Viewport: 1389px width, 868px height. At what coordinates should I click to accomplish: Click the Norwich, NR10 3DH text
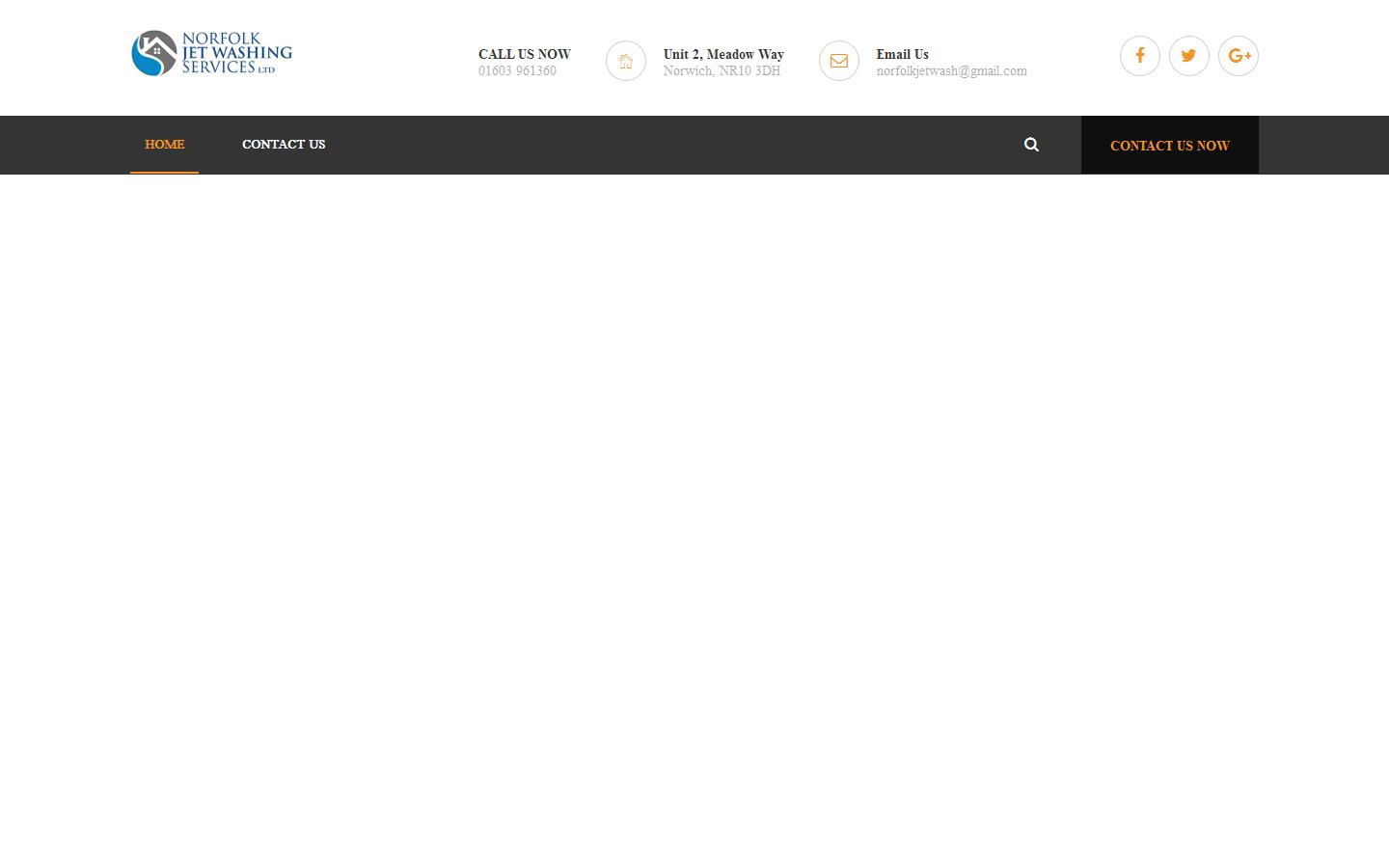click(722, 70)
